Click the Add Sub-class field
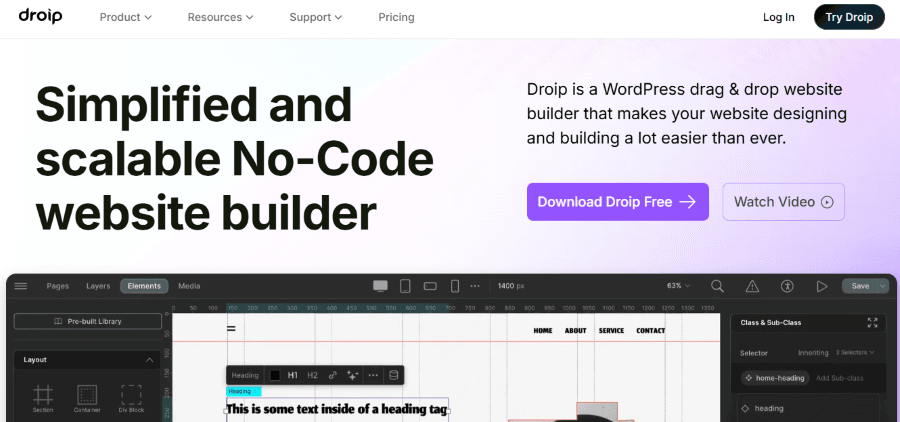This screenshot has height=422, width=900. [x=840, y=378]
